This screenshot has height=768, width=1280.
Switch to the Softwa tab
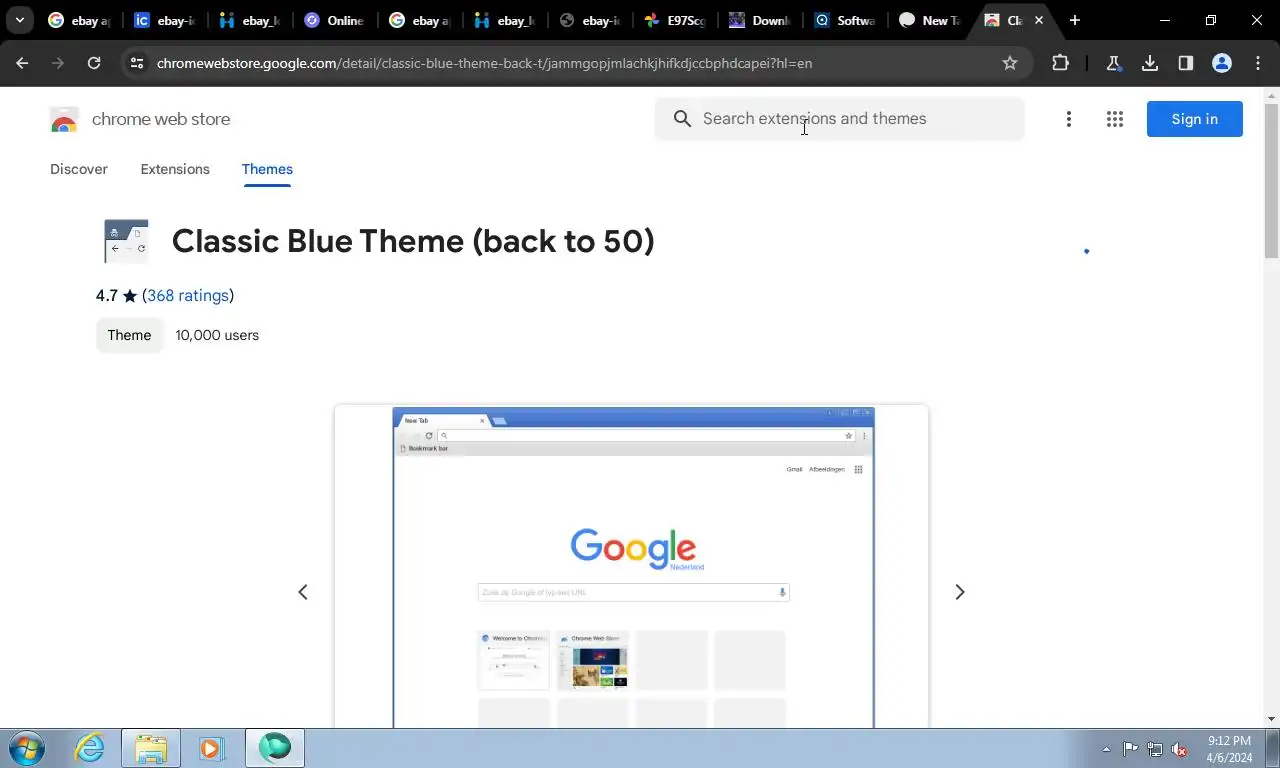[845, 20]
